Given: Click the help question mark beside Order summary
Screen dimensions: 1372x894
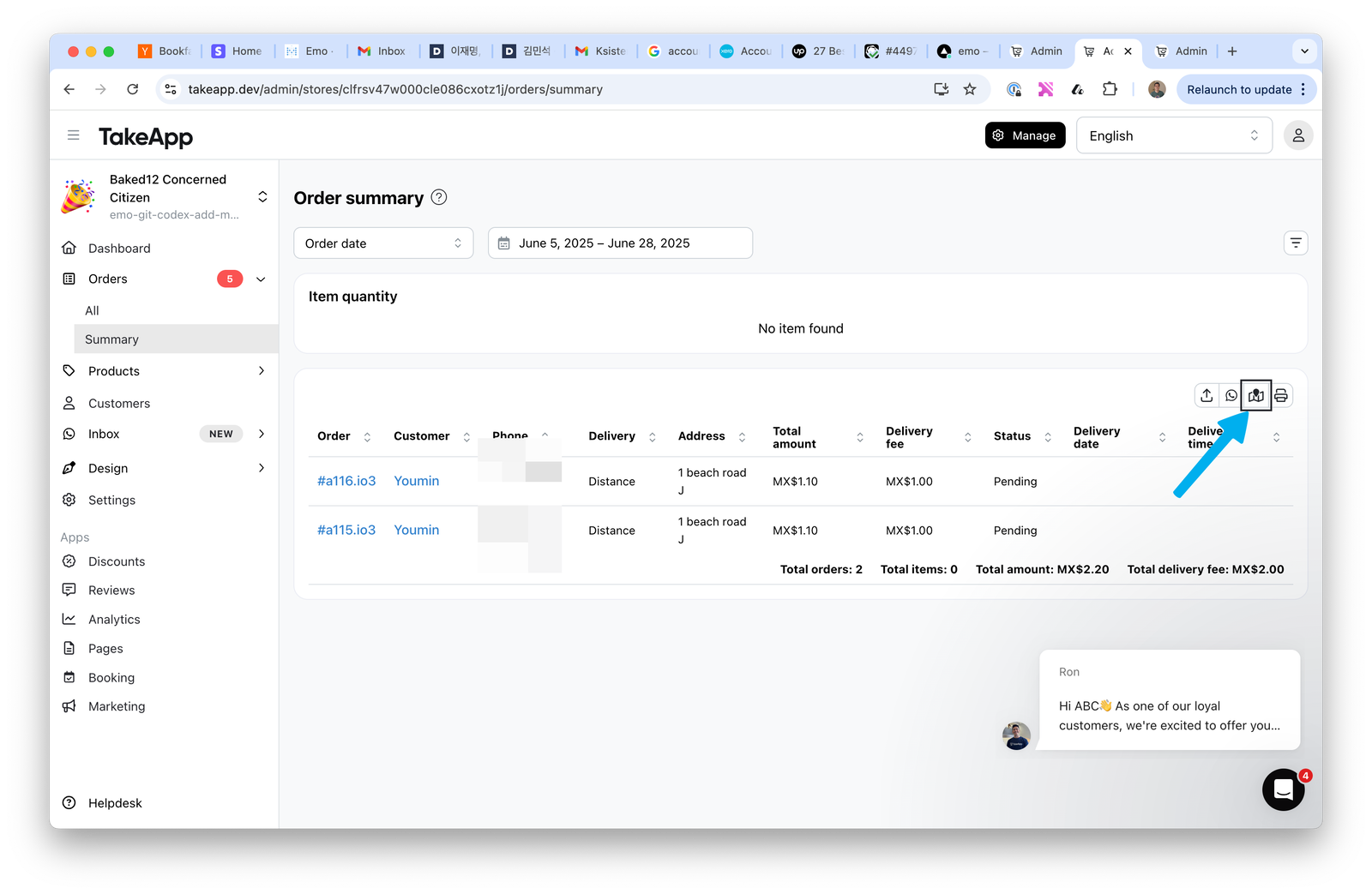Looking at the screenshot, I should pyautogui.click(x=439, y=197).
